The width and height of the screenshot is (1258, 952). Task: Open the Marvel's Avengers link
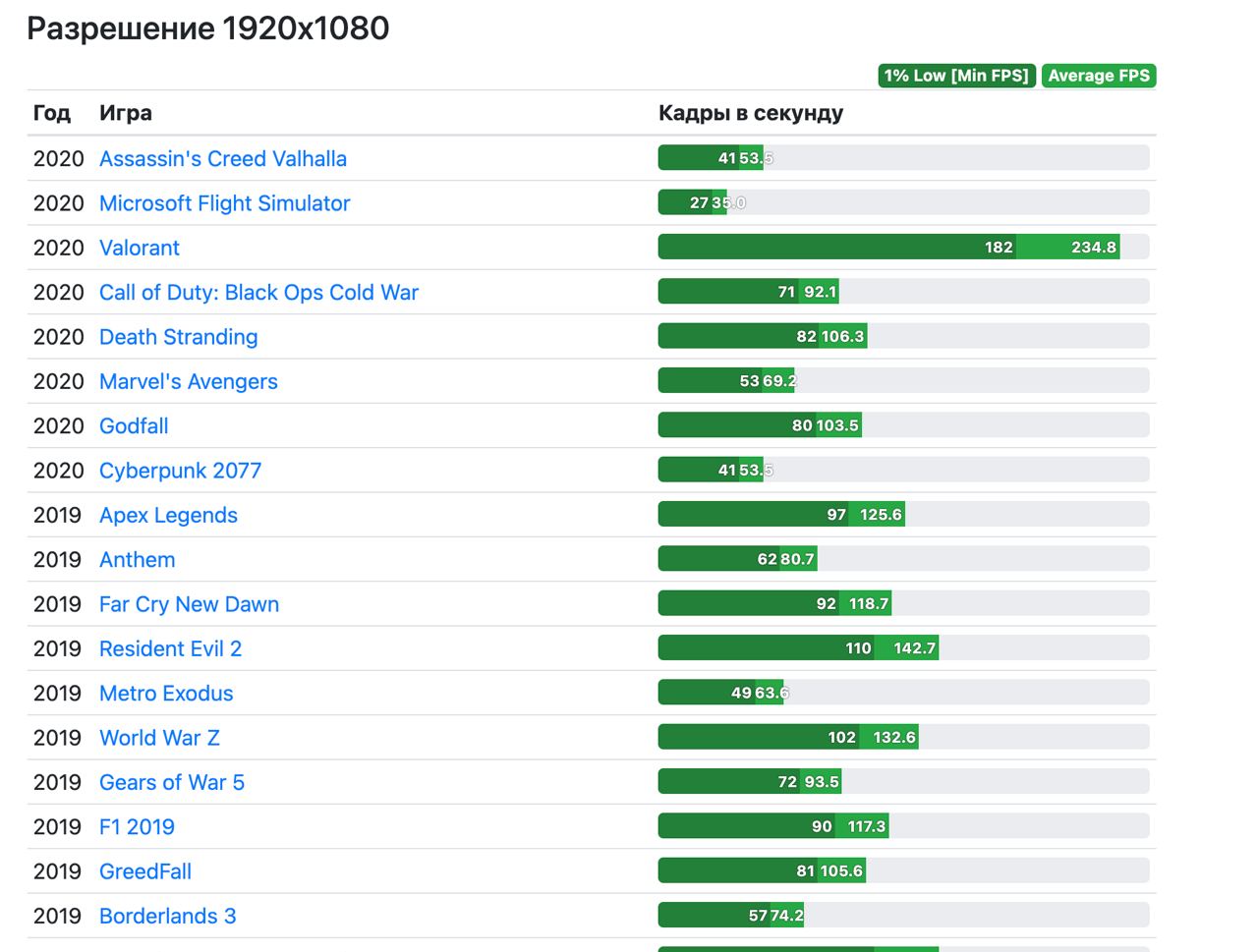point(189,381)
